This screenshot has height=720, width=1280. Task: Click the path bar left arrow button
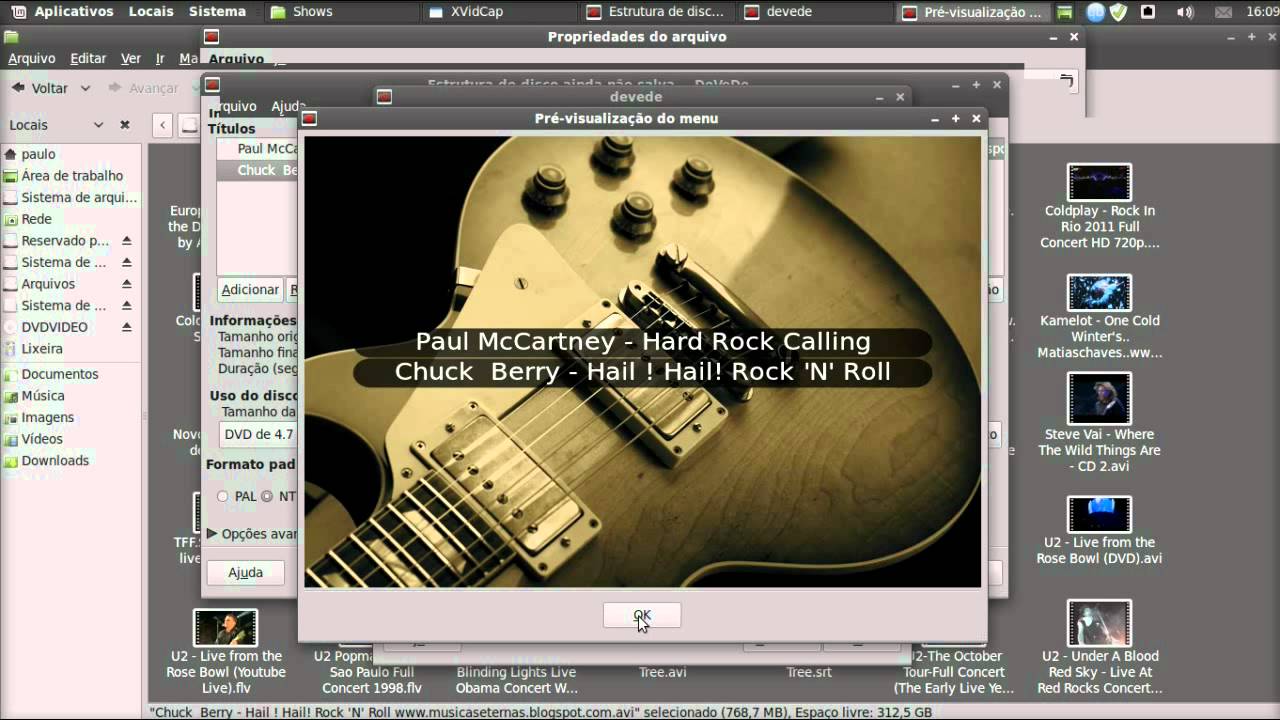click(163, 125)
